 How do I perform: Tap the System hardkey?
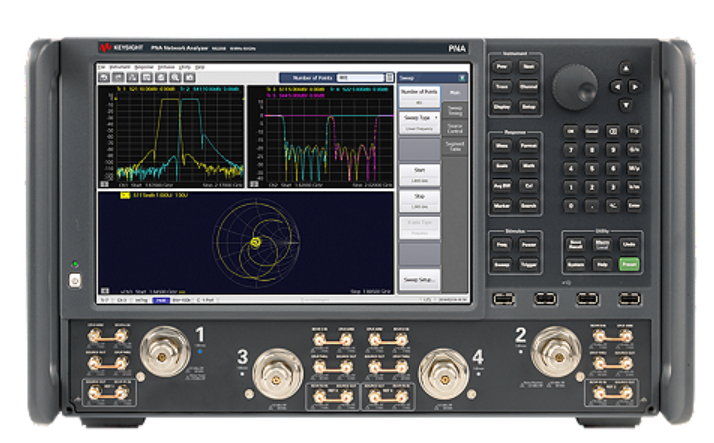pos(576,264)
